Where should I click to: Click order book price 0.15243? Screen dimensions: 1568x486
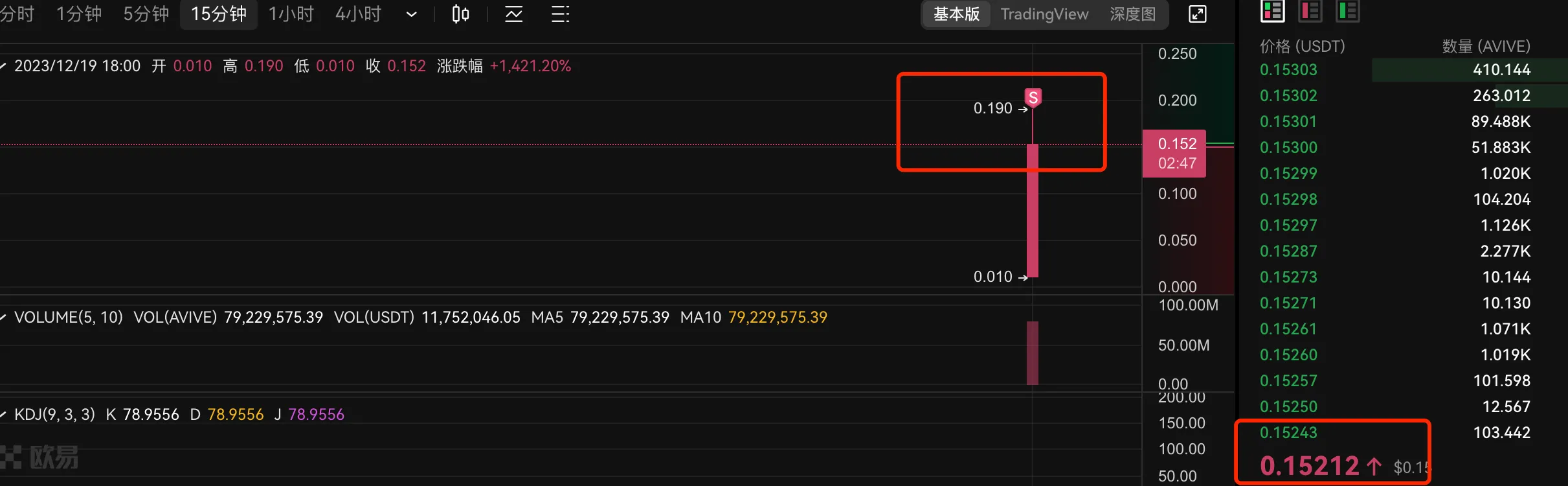tap(1288, 432)
